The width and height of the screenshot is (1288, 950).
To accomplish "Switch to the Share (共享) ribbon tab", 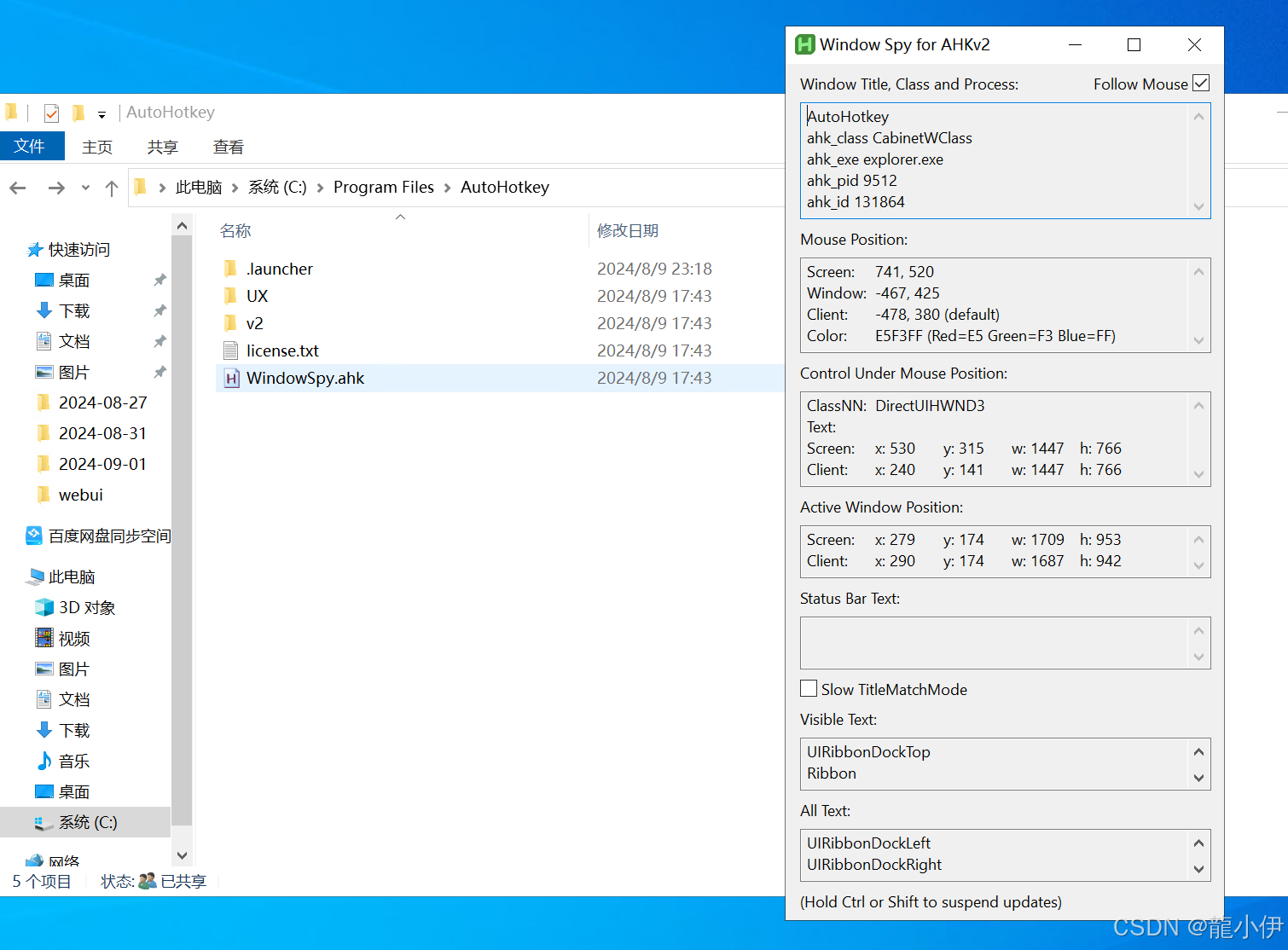I will click(x=162, y=147).
